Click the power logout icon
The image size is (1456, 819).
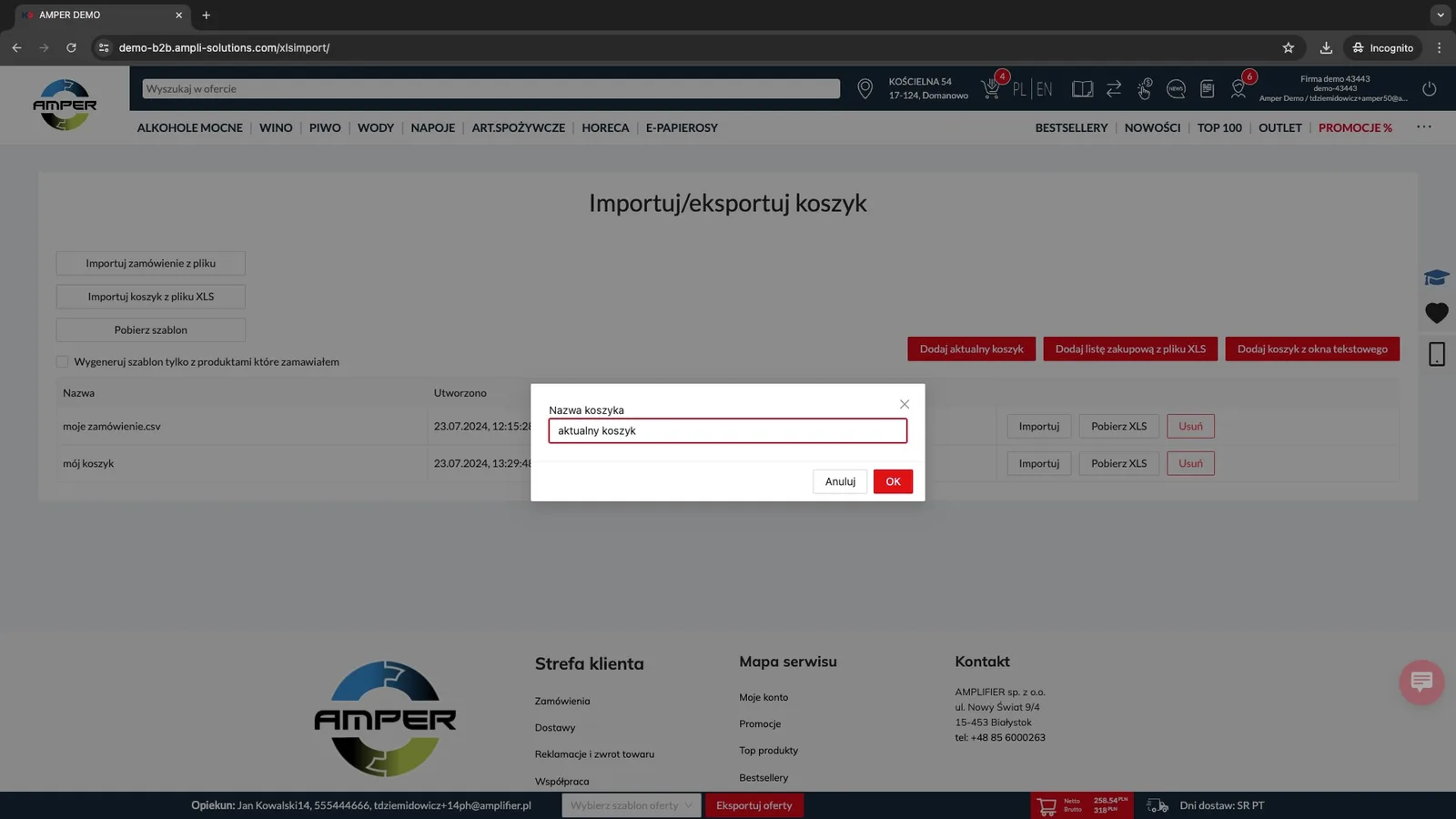[x=1430, y=88]
